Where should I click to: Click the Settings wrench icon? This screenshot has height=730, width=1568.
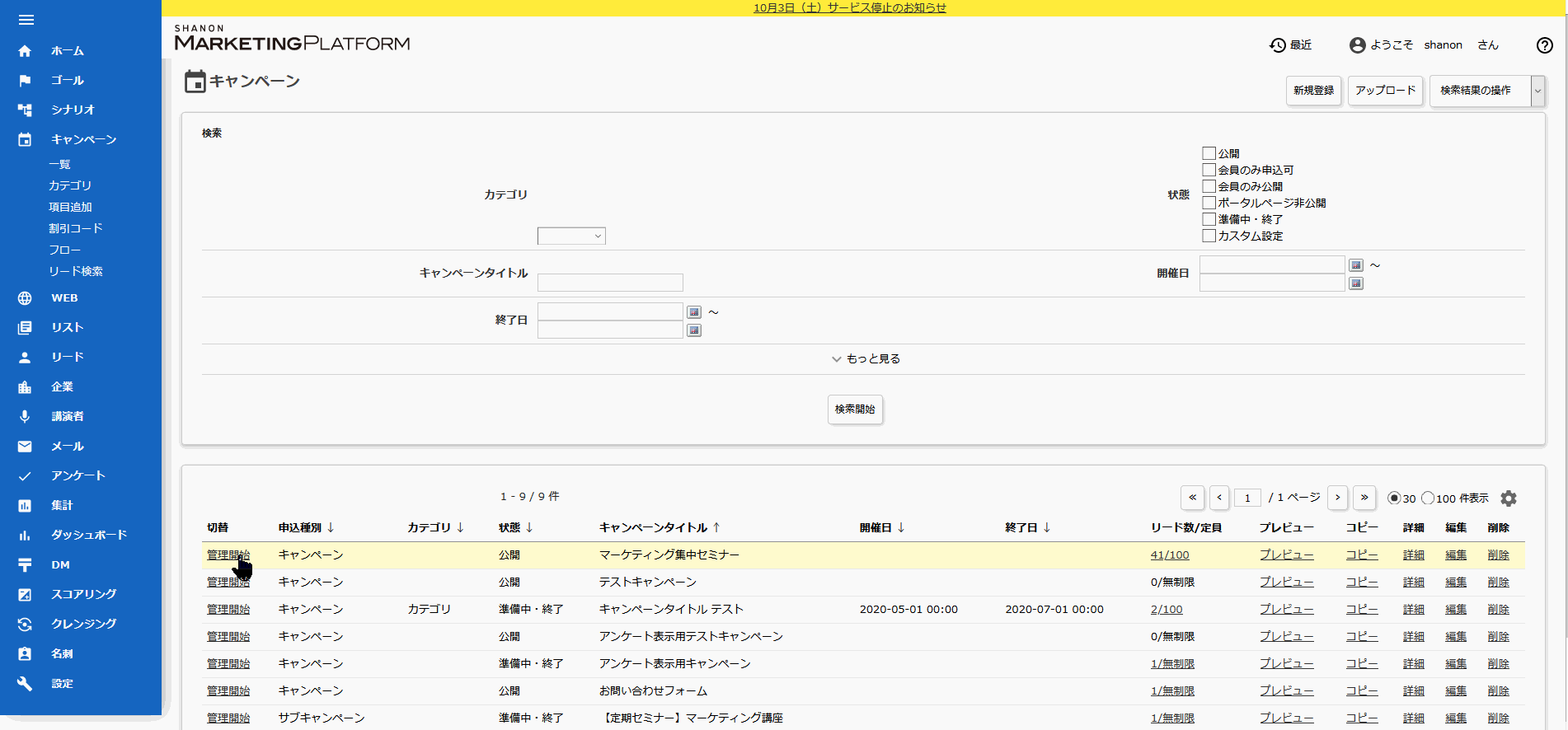[25, 684]
